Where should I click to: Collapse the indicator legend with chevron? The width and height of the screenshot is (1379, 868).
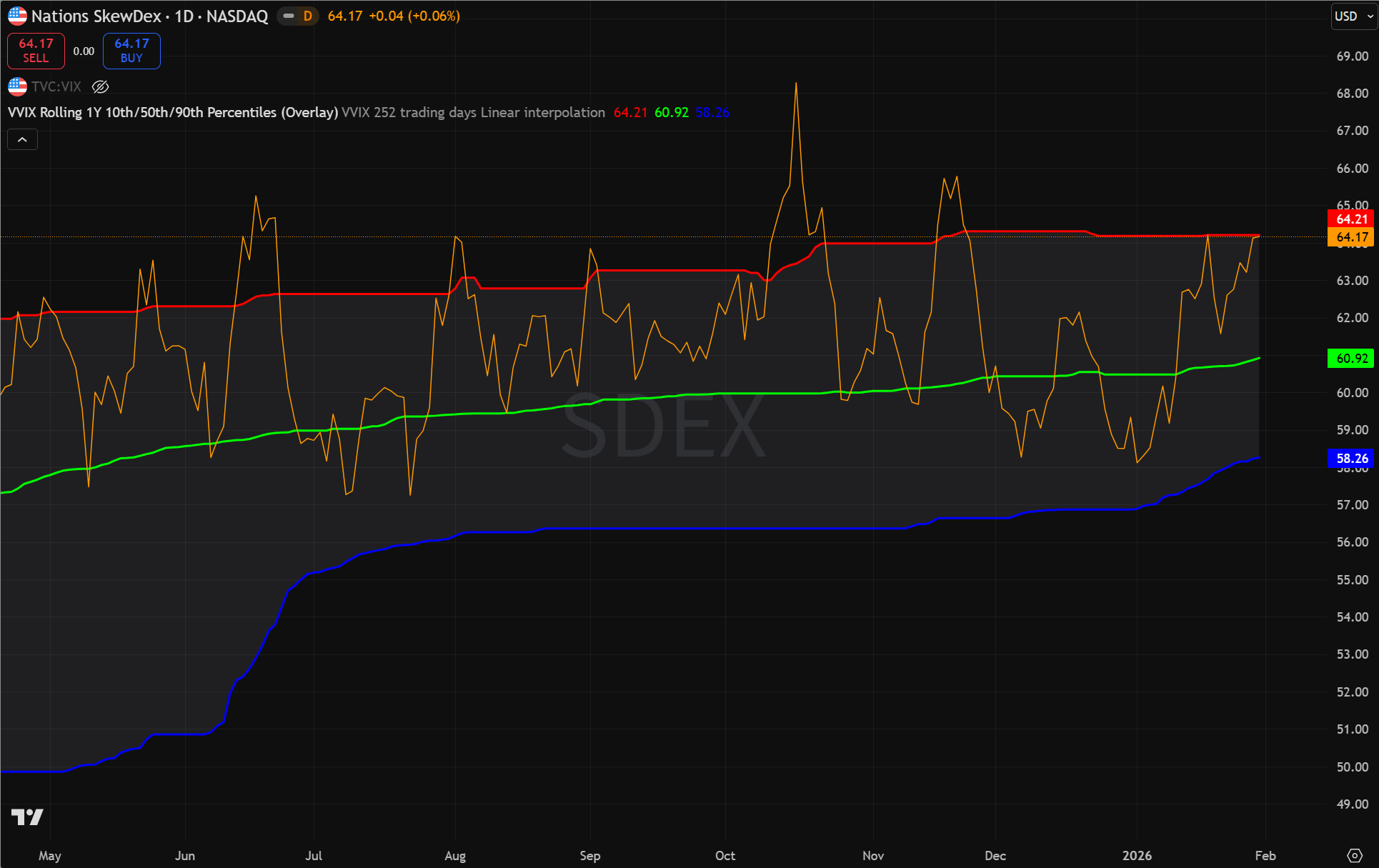(x=22, y=139)
